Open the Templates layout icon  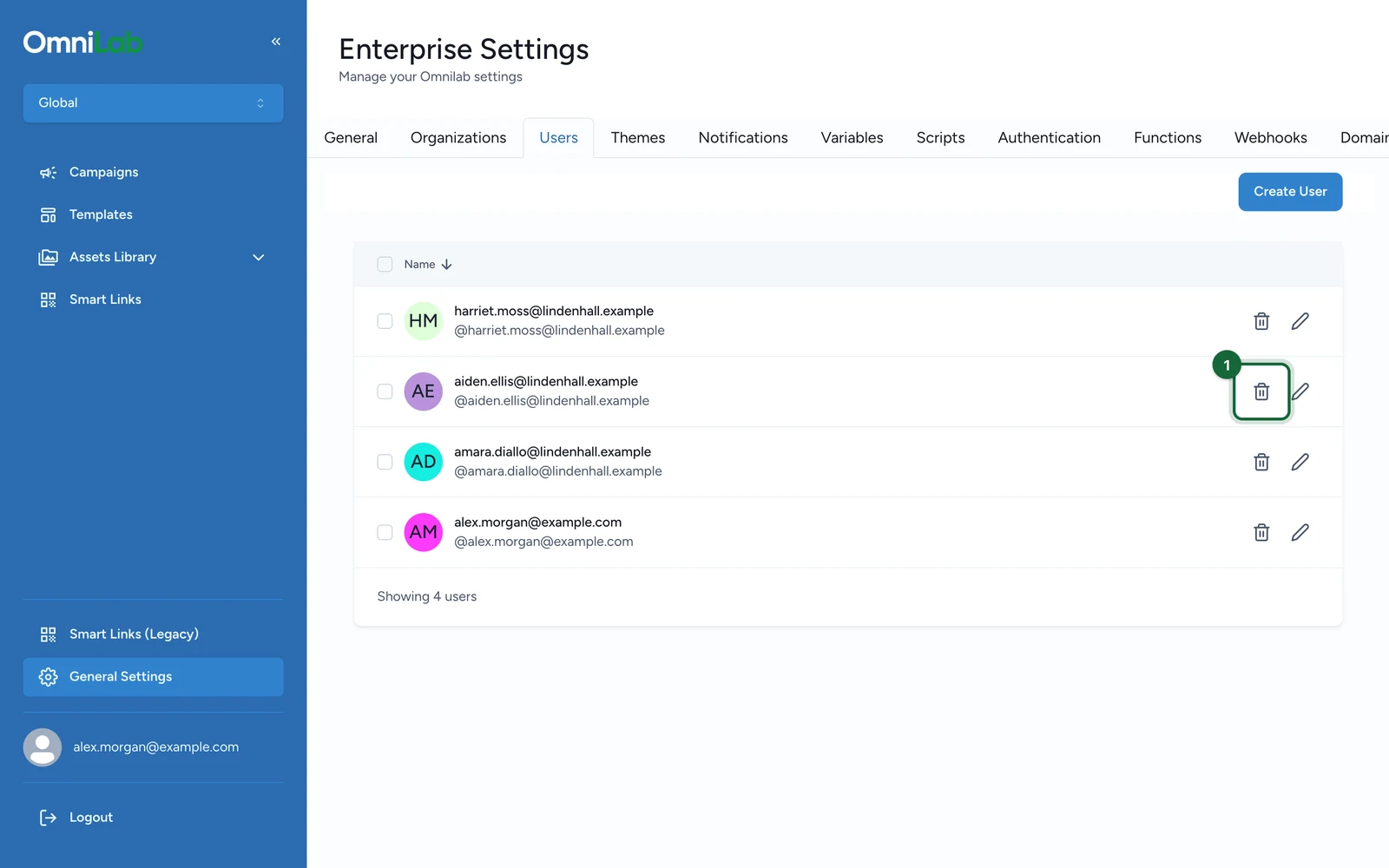coord(48,215)
